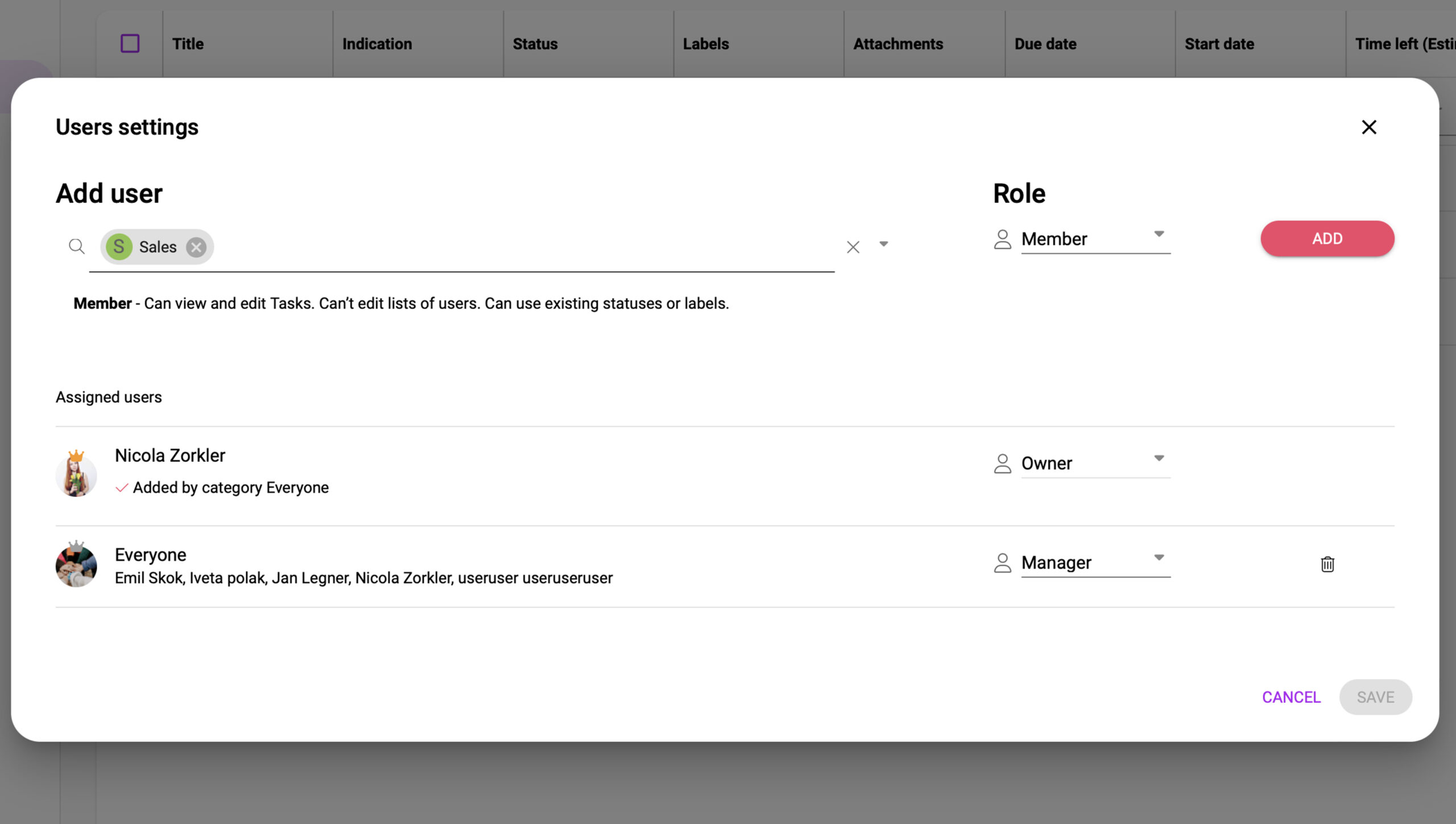This screenshot has width=1456, height=824.
Task: Select the Assigned users section header
Action: click(108, 397)
